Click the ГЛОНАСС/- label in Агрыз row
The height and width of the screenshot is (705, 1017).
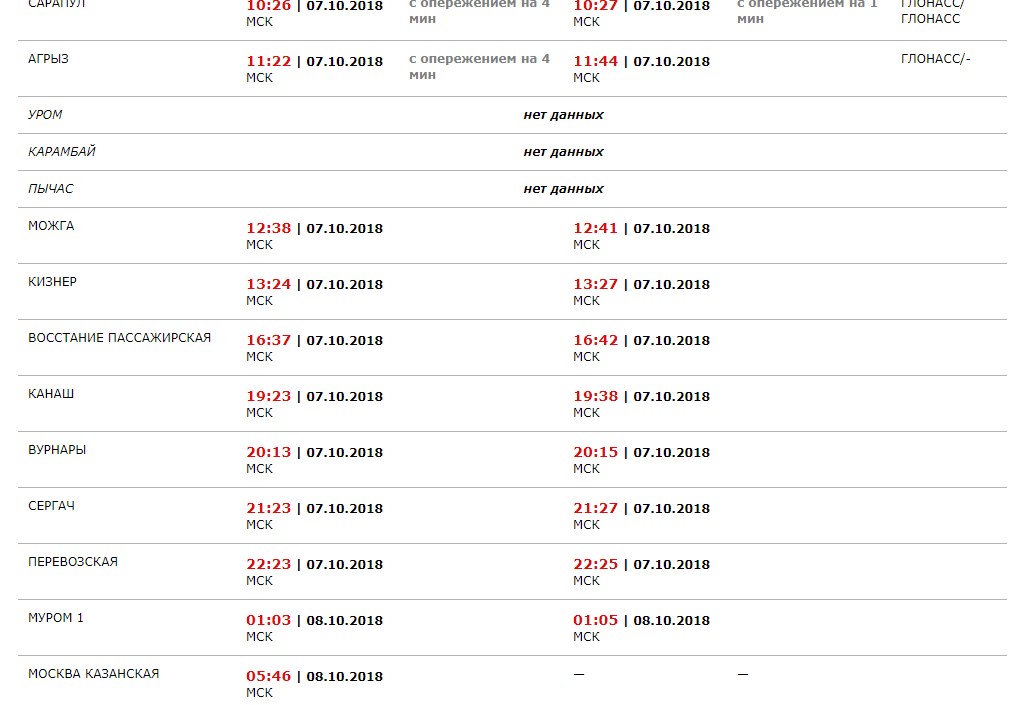click(935, 59)
